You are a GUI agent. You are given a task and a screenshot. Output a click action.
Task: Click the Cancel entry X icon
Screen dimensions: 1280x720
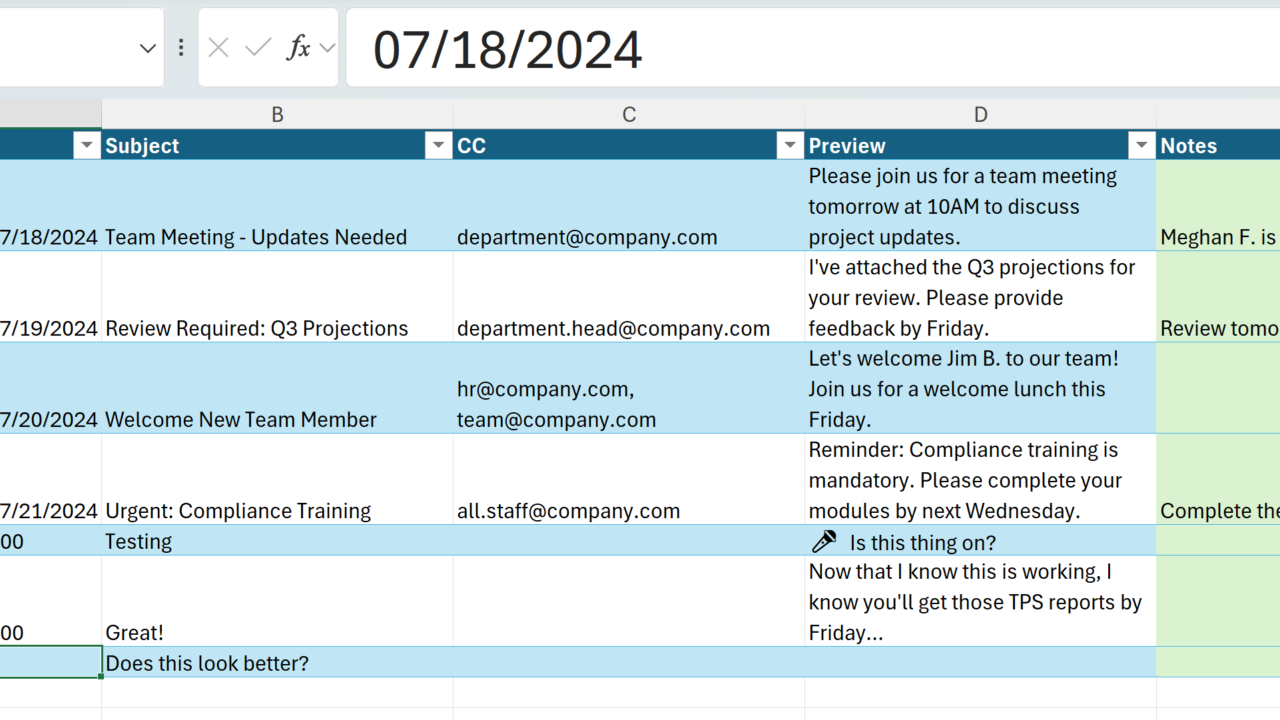218,48
